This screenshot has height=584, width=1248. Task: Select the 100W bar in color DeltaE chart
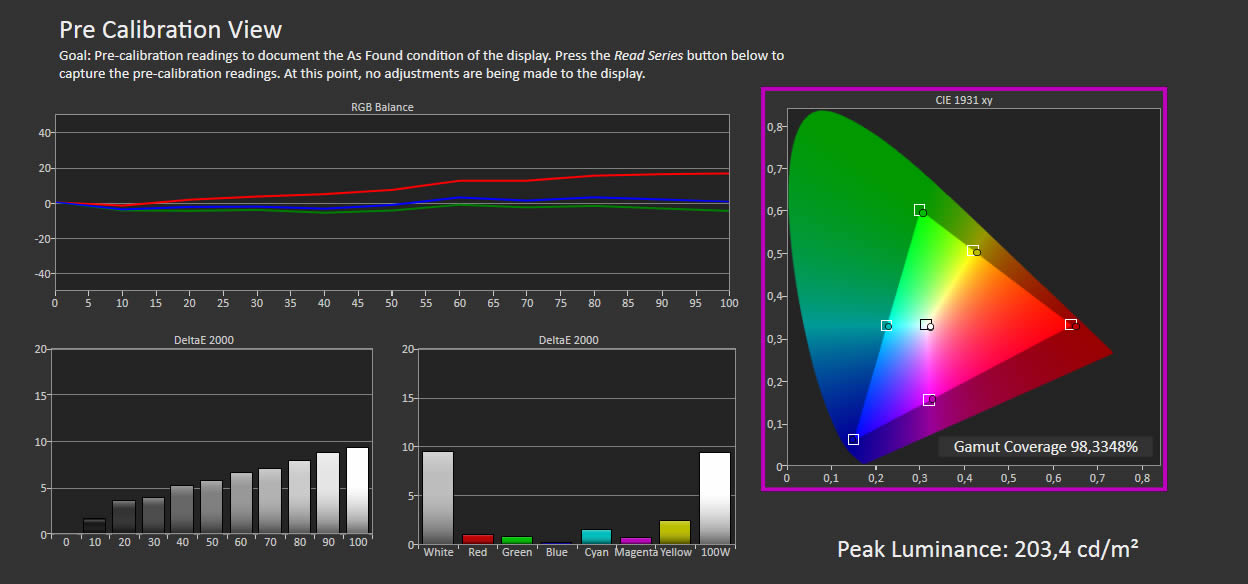pos(714,497)
